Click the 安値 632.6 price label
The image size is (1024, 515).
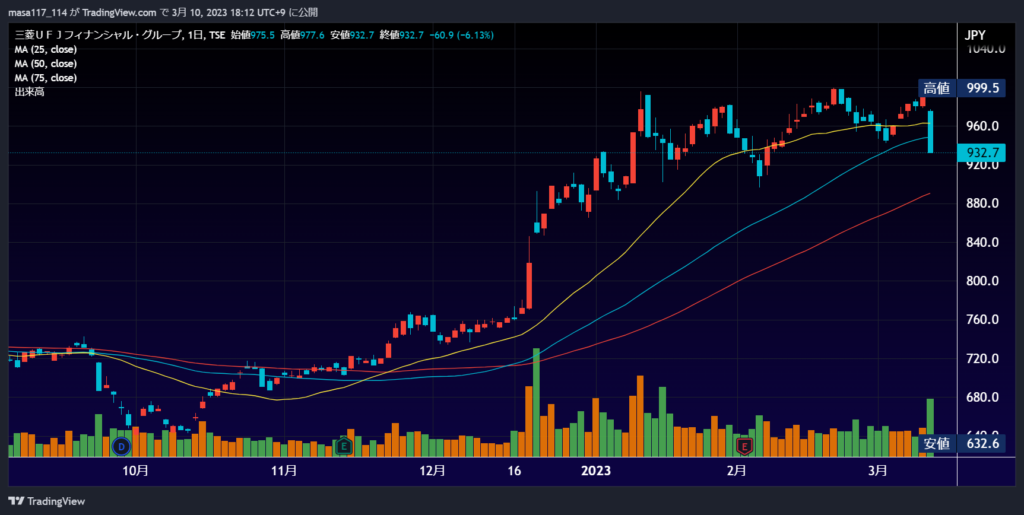961,444
